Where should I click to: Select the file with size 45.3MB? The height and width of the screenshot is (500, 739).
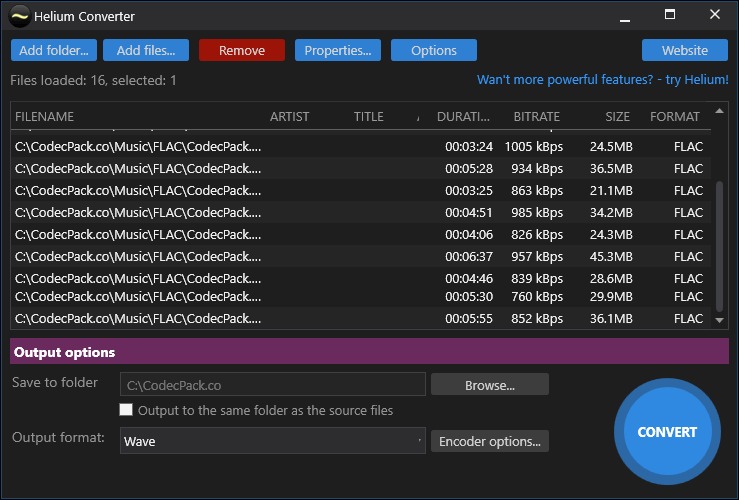(361, 256)
